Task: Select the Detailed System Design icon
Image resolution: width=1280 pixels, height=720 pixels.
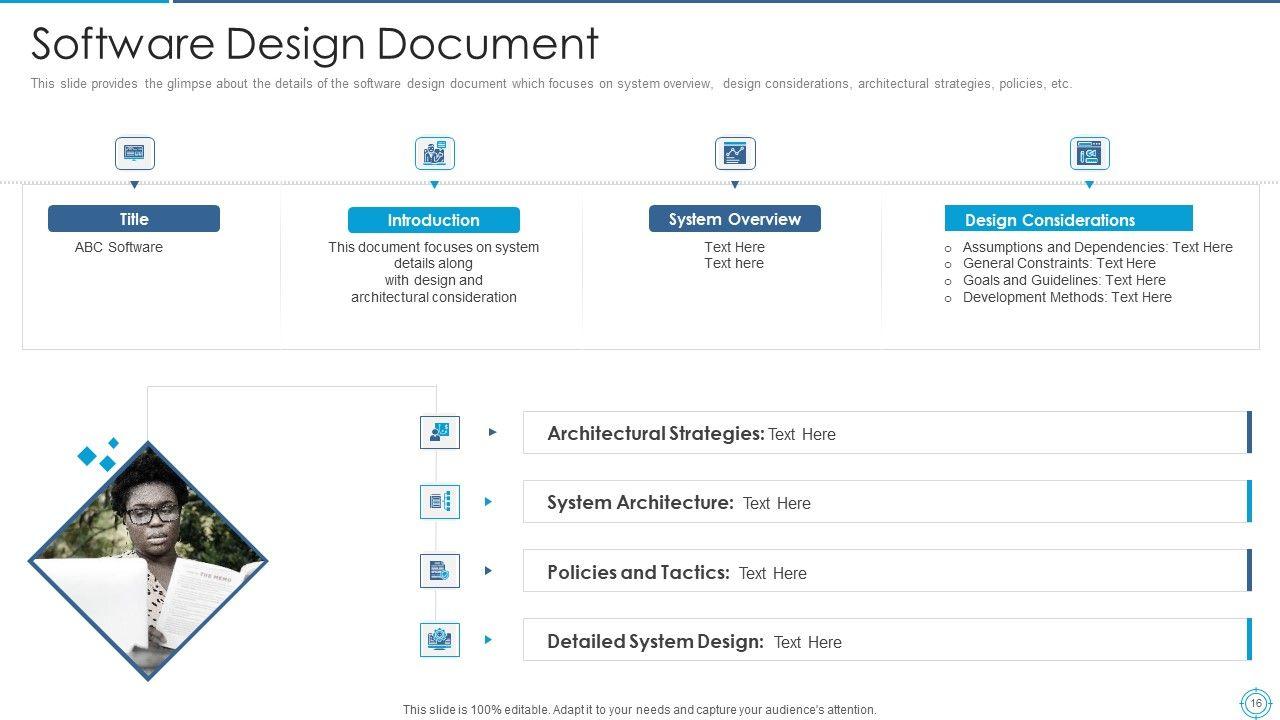Action: 440,640
